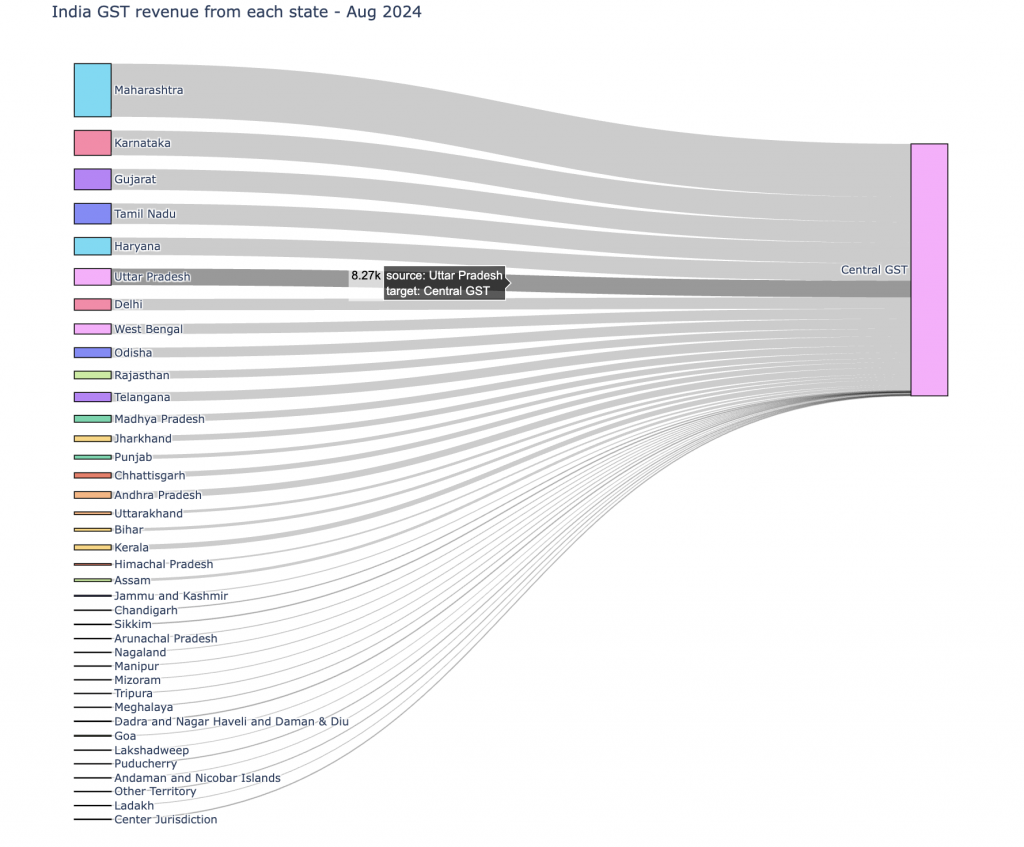Screen dimensions: 1024x847
Task: Click the purple Gujarat node
Action: click(92, 179)
